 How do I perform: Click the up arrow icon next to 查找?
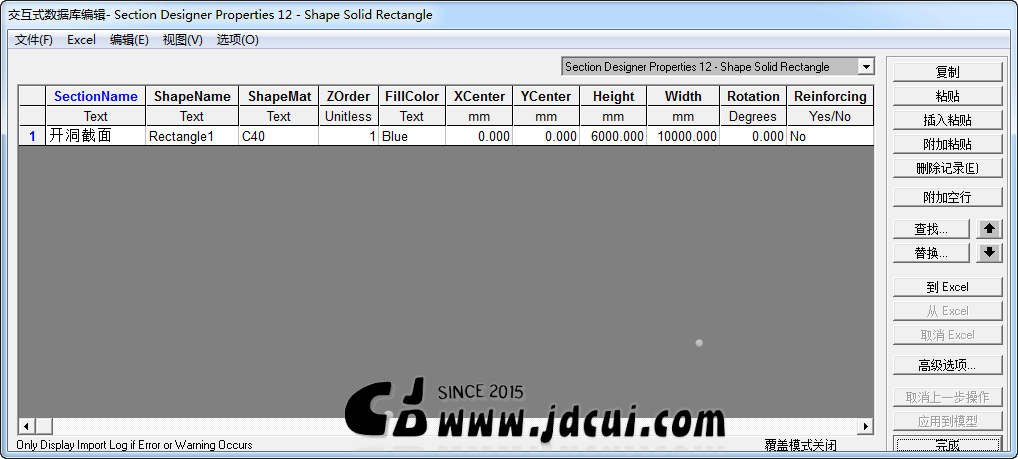[x=989, y=229]
